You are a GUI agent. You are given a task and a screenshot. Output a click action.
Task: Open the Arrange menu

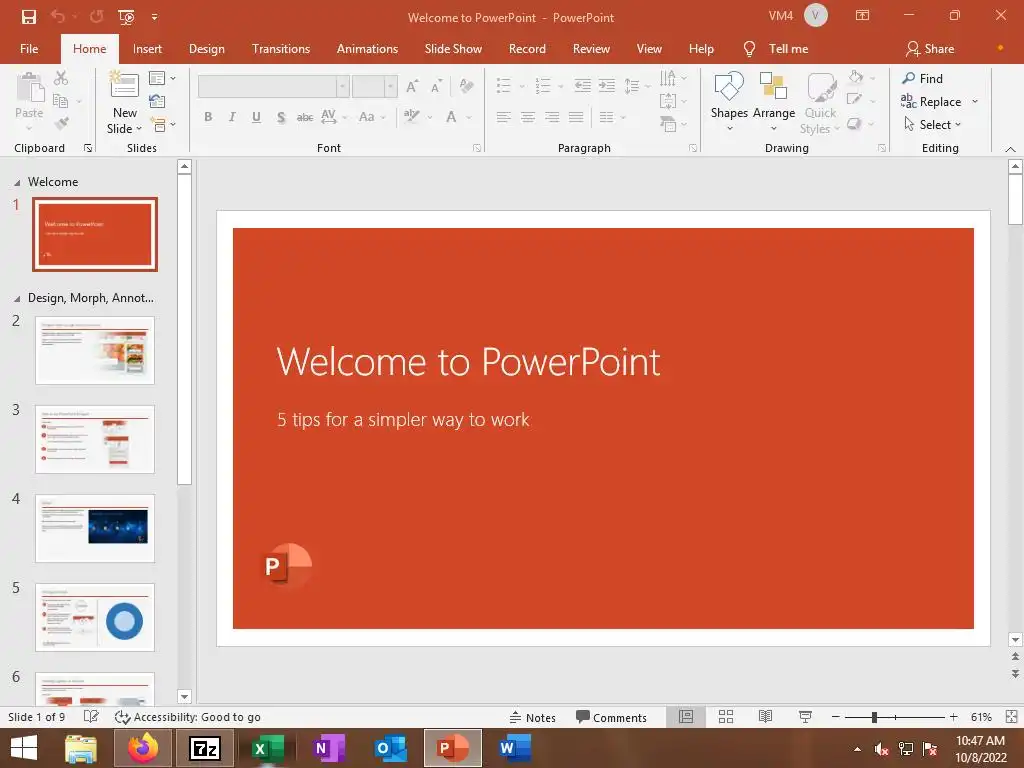774,101
